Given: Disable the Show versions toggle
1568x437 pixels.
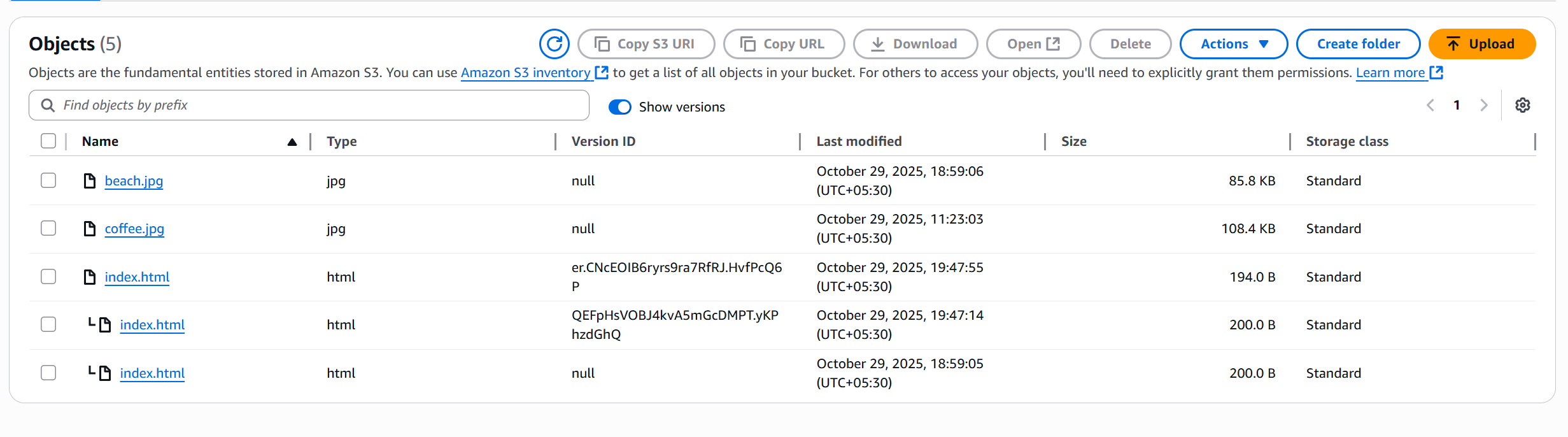Looking at the screenshot, I should [619, 107].
